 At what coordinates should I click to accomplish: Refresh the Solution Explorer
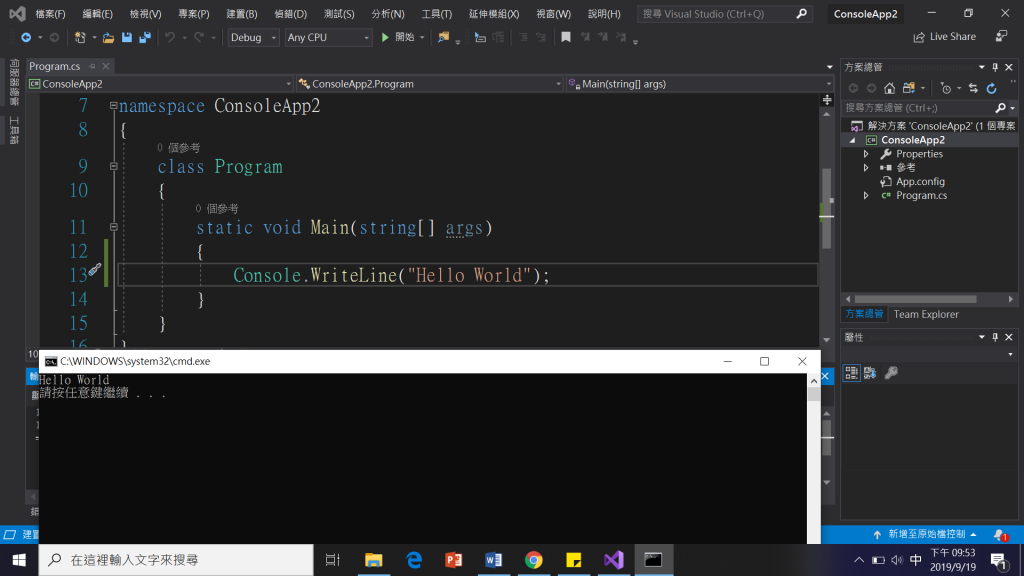[991, 88]
